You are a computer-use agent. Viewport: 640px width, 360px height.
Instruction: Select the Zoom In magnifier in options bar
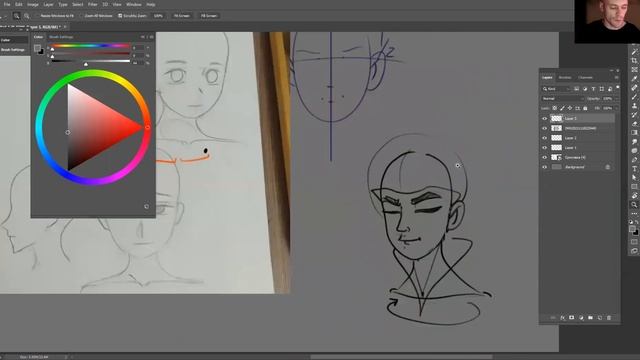point(16,16)
